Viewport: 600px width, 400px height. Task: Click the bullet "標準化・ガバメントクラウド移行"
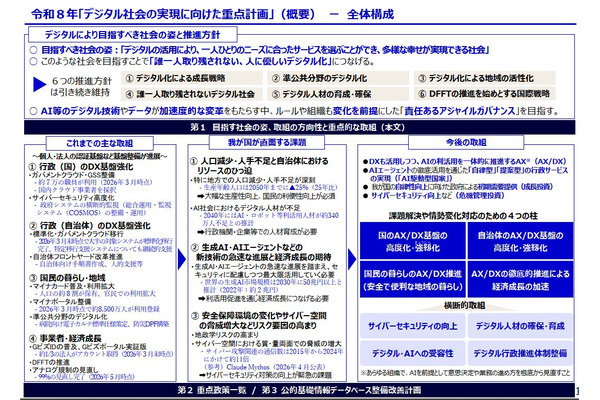[x=76, y=233]
